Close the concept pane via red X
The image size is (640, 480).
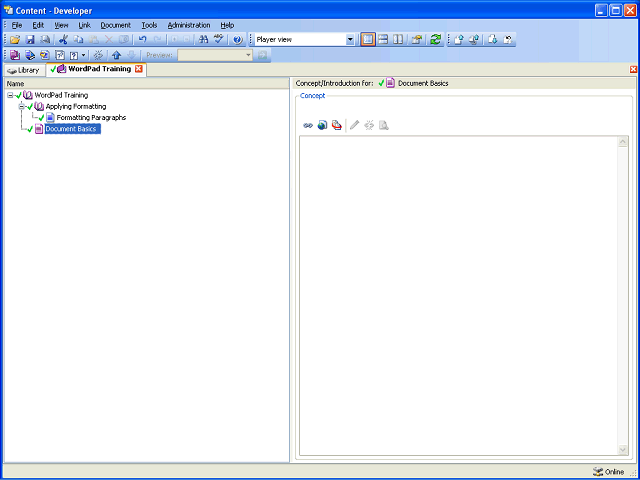(x=633, y=69)
